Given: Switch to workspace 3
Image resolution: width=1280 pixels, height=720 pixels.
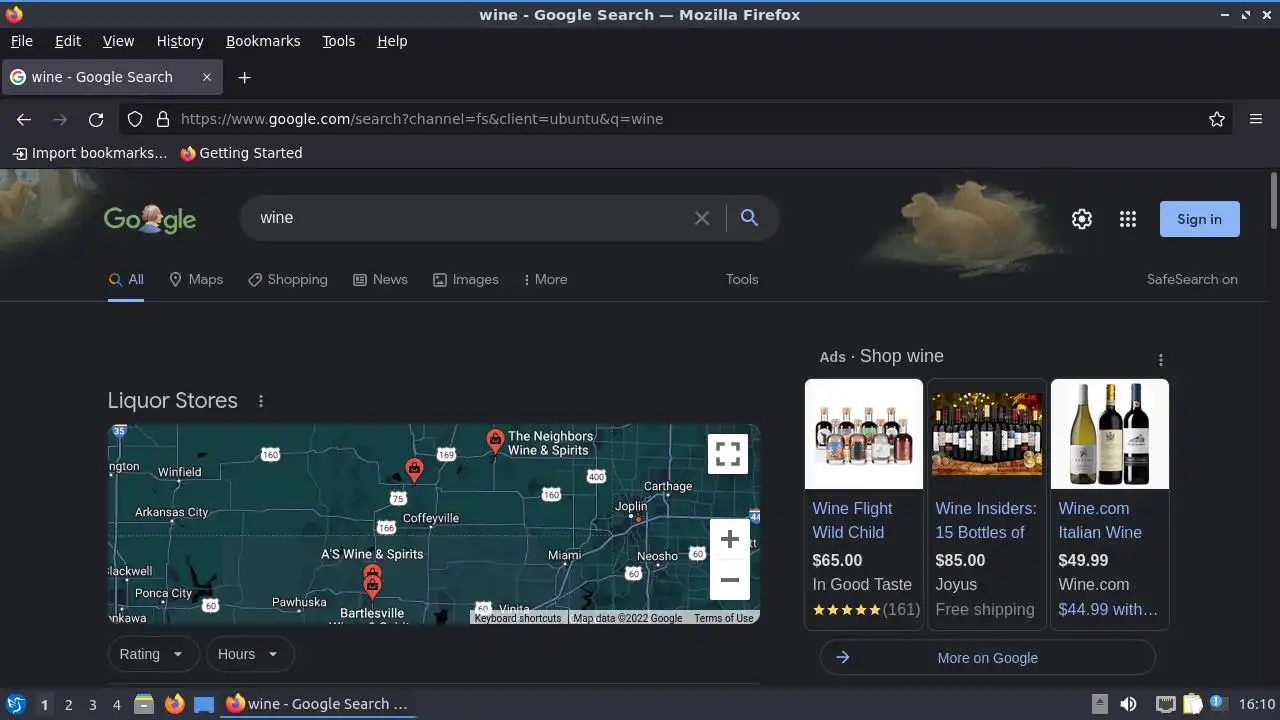Looking at the screenshot, I should click(x=92, y=705).
